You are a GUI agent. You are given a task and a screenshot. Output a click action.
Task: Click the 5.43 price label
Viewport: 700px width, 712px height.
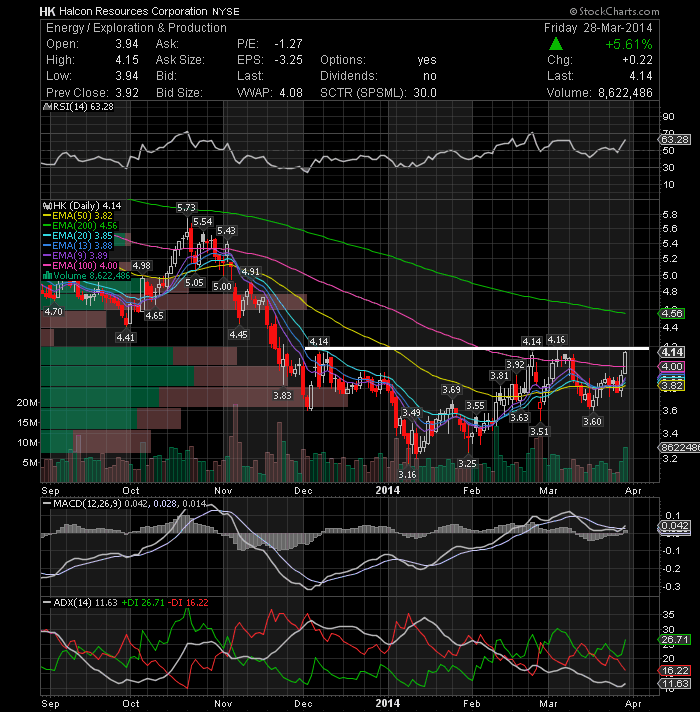226,231
